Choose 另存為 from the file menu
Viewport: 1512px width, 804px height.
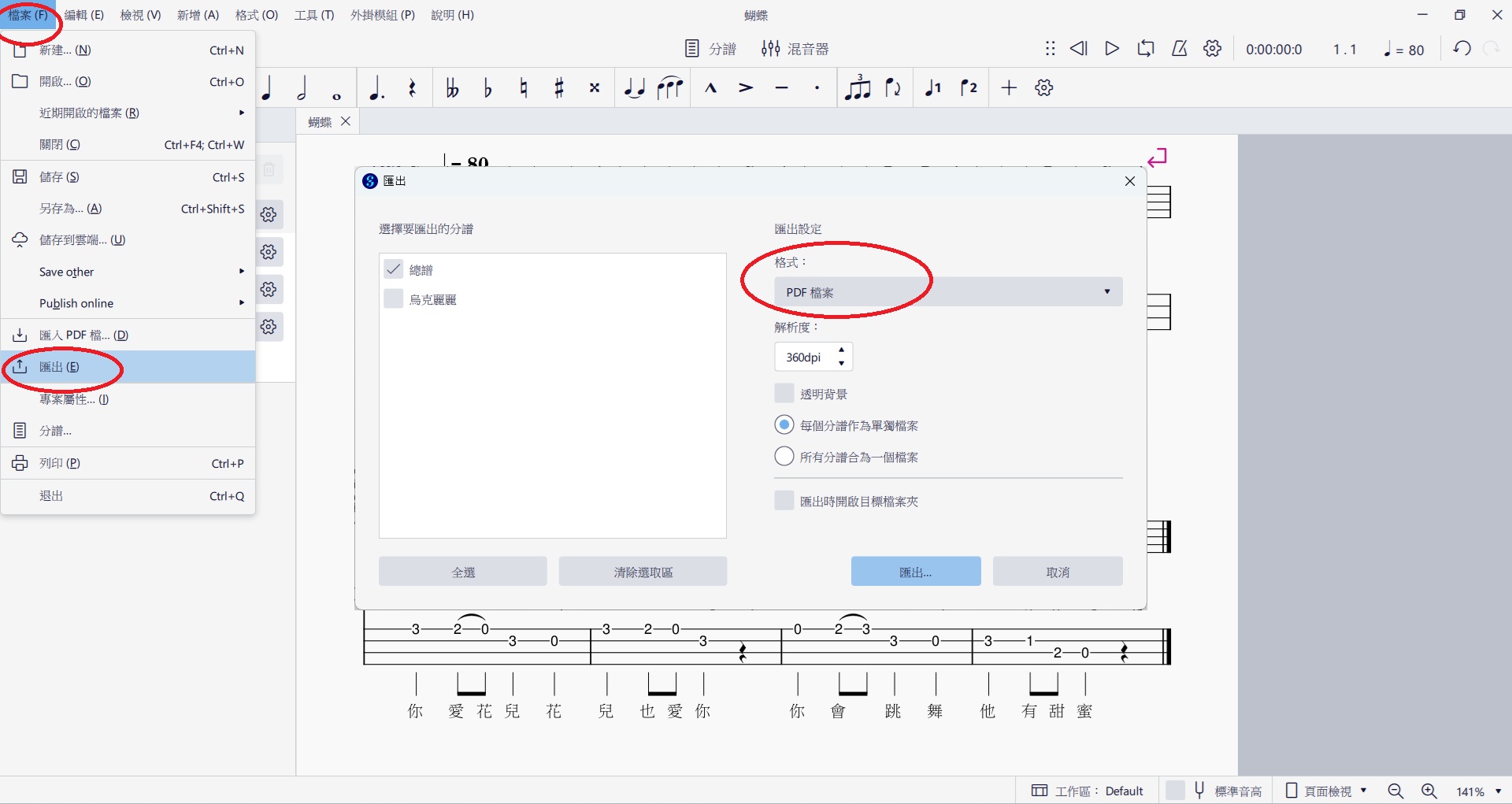71,209
